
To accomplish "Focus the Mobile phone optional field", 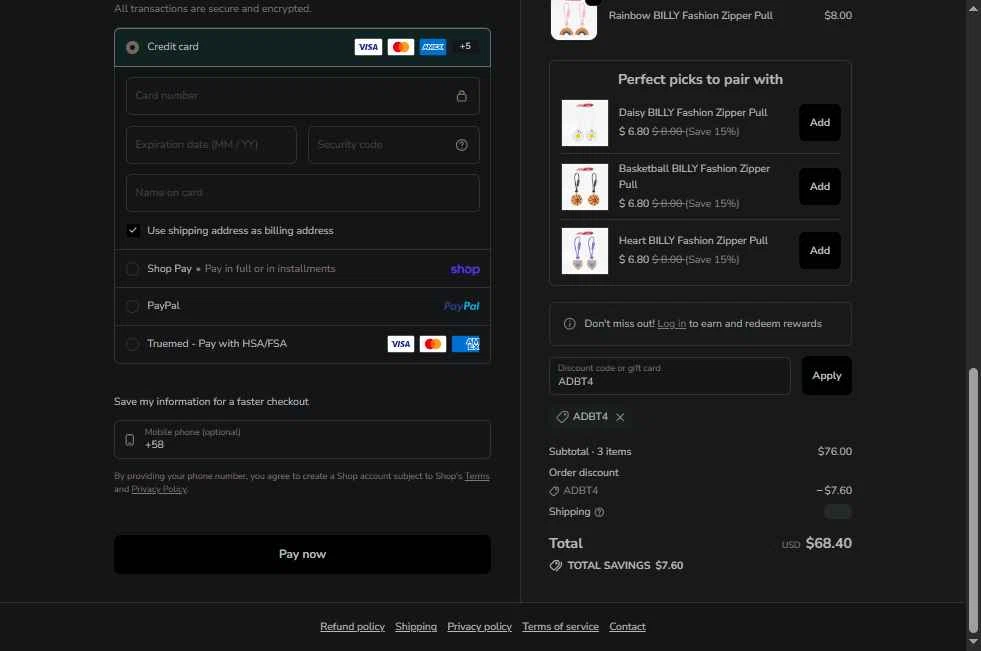I will 302,440.
